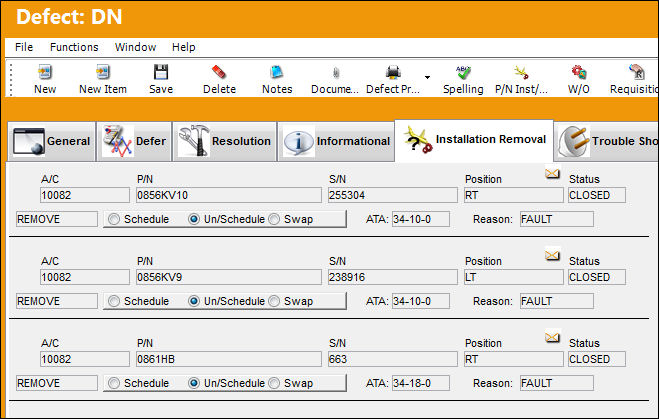Viewport: 659px width, 419px height.
Task: Select Schedule radio for P/N 0856KV10
Action: [x=114, y=219]
